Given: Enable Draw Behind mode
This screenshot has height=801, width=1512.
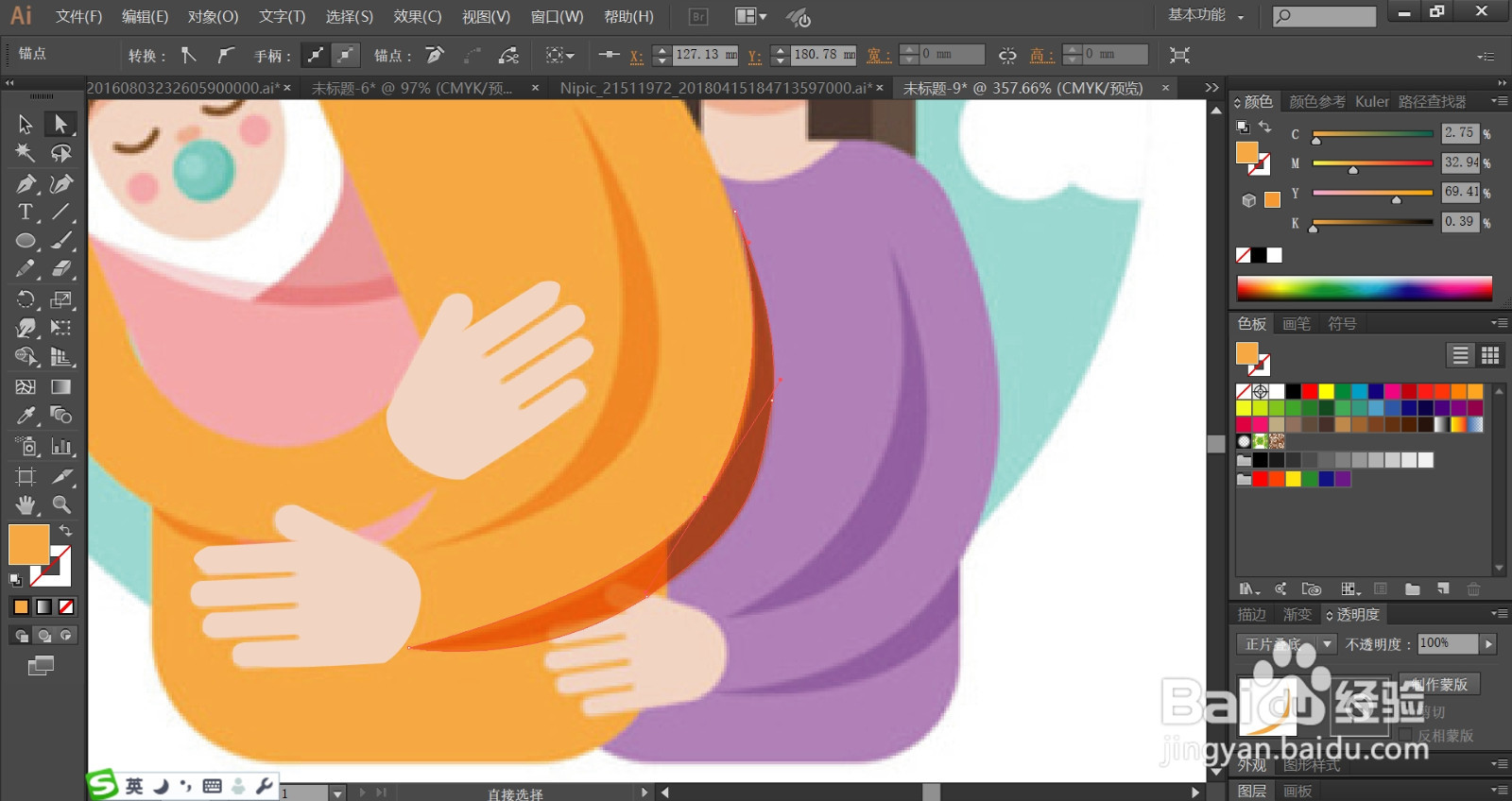Looking at the screenshot, I should [43, 636].
